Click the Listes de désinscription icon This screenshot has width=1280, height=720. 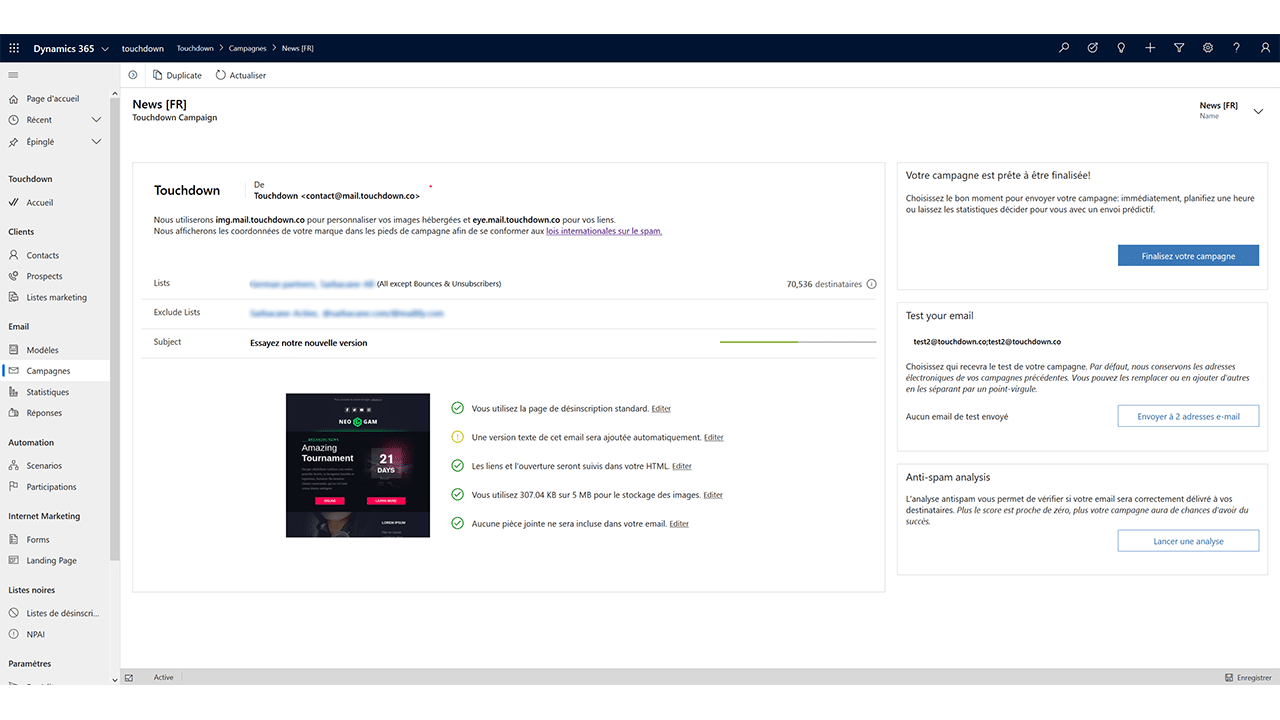tap(14, 613)
